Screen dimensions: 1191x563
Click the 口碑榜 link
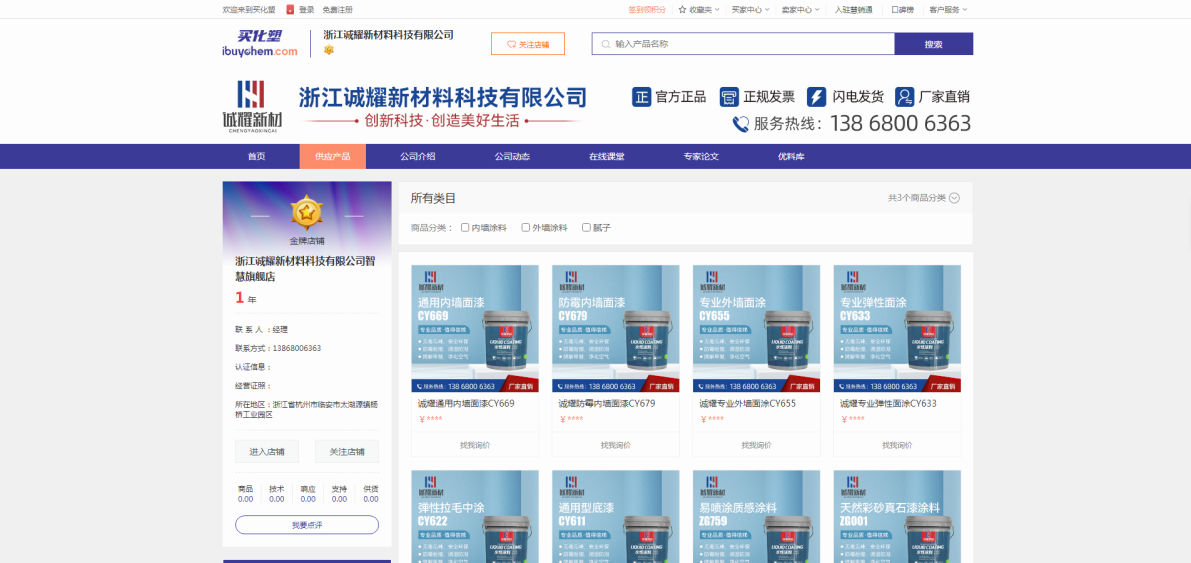tap(902, 10)
